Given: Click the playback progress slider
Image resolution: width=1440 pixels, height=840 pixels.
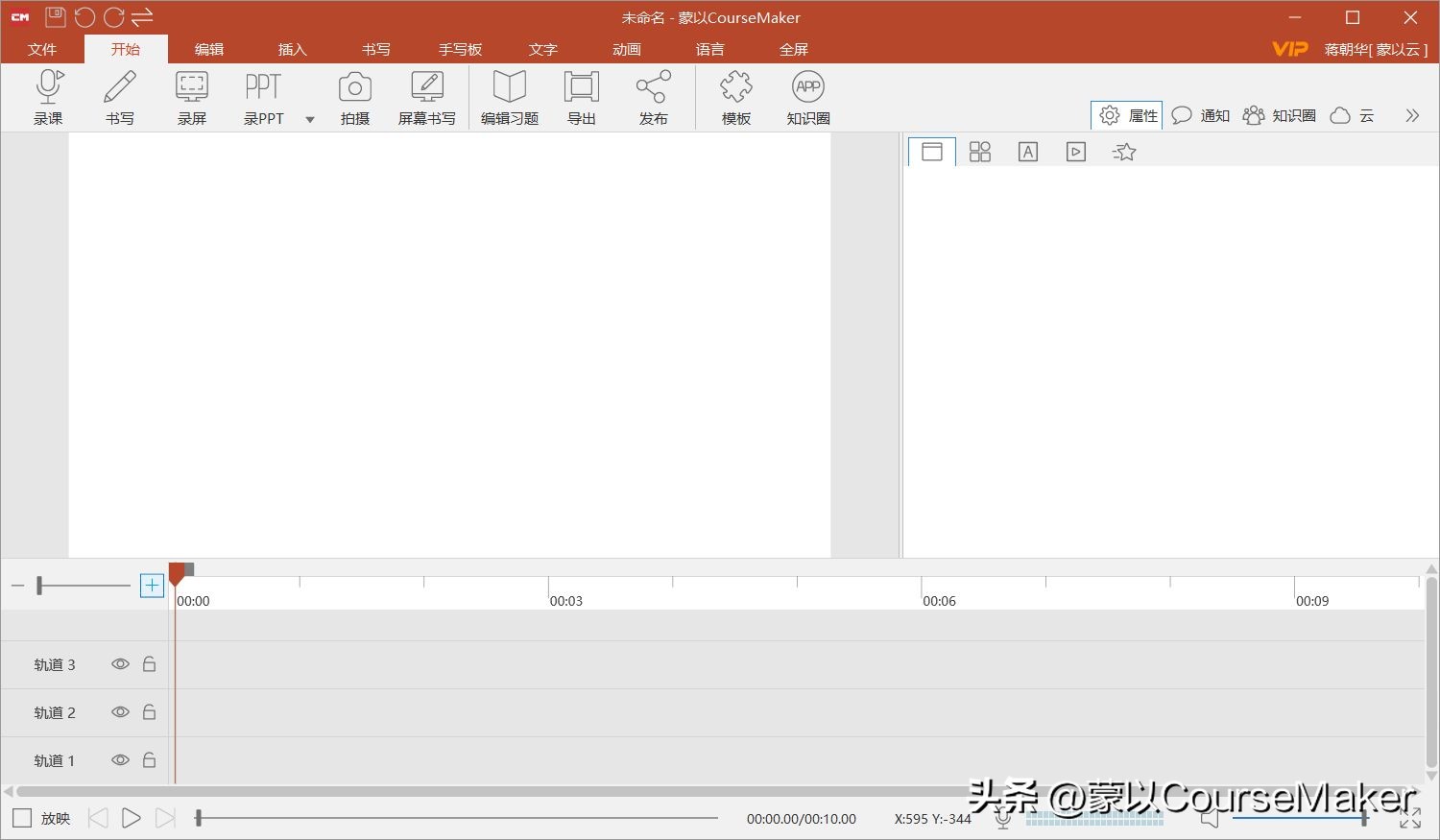Looking at the screenshot, I should coord(456,818).
